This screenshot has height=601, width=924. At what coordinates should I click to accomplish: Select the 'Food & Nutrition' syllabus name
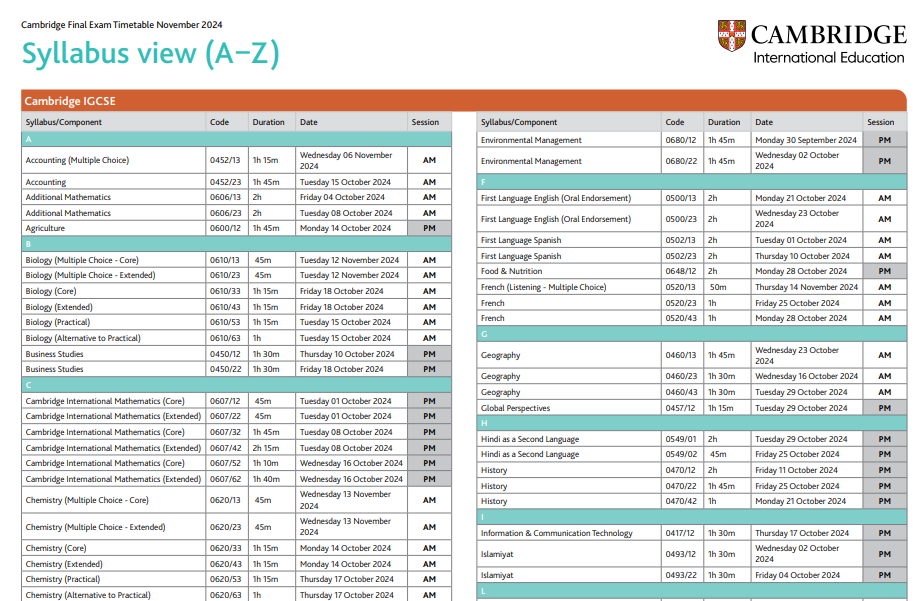[x=512, y=272]
